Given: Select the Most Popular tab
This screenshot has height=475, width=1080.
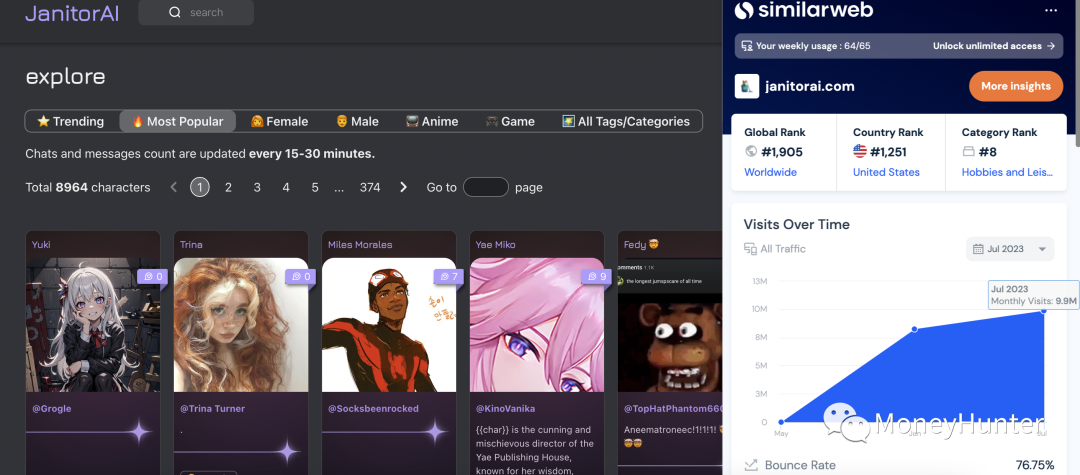Looking at the screenshot, I should (178, 121).
